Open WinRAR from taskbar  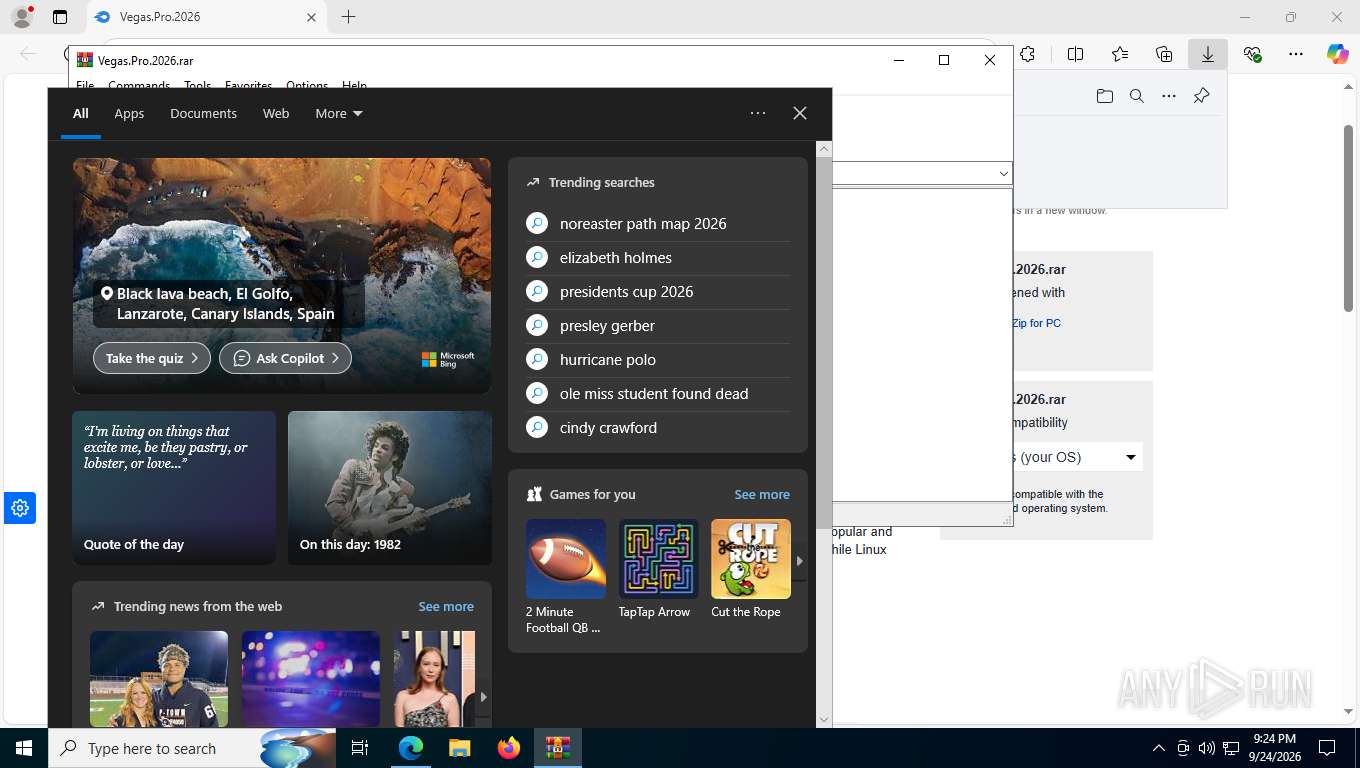[x=558, y=748]
